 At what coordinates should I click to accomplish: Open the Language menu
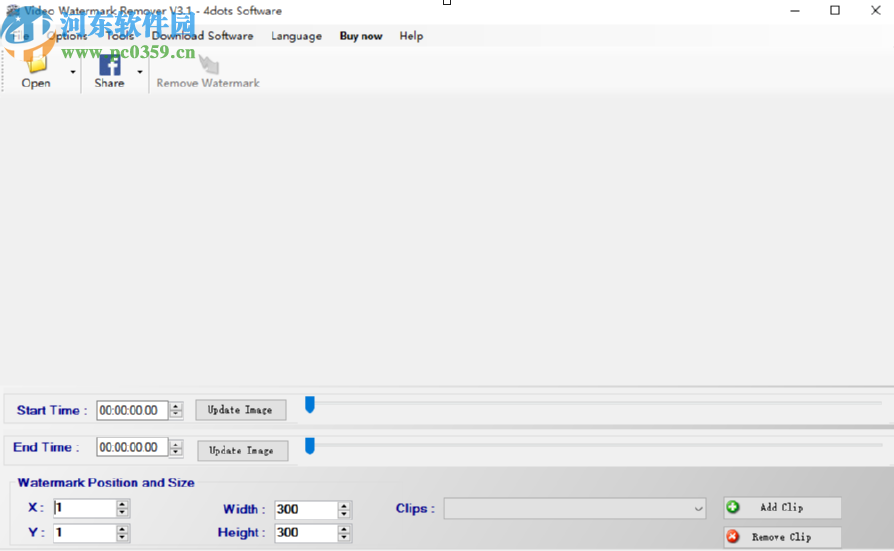pyautogui.click(x=296, y=36)
